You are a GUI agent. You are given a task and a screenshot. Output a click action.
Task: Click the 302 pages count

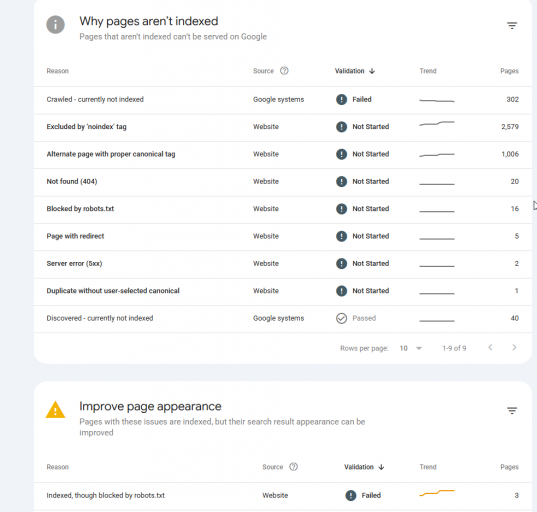(x=512, y=99)
